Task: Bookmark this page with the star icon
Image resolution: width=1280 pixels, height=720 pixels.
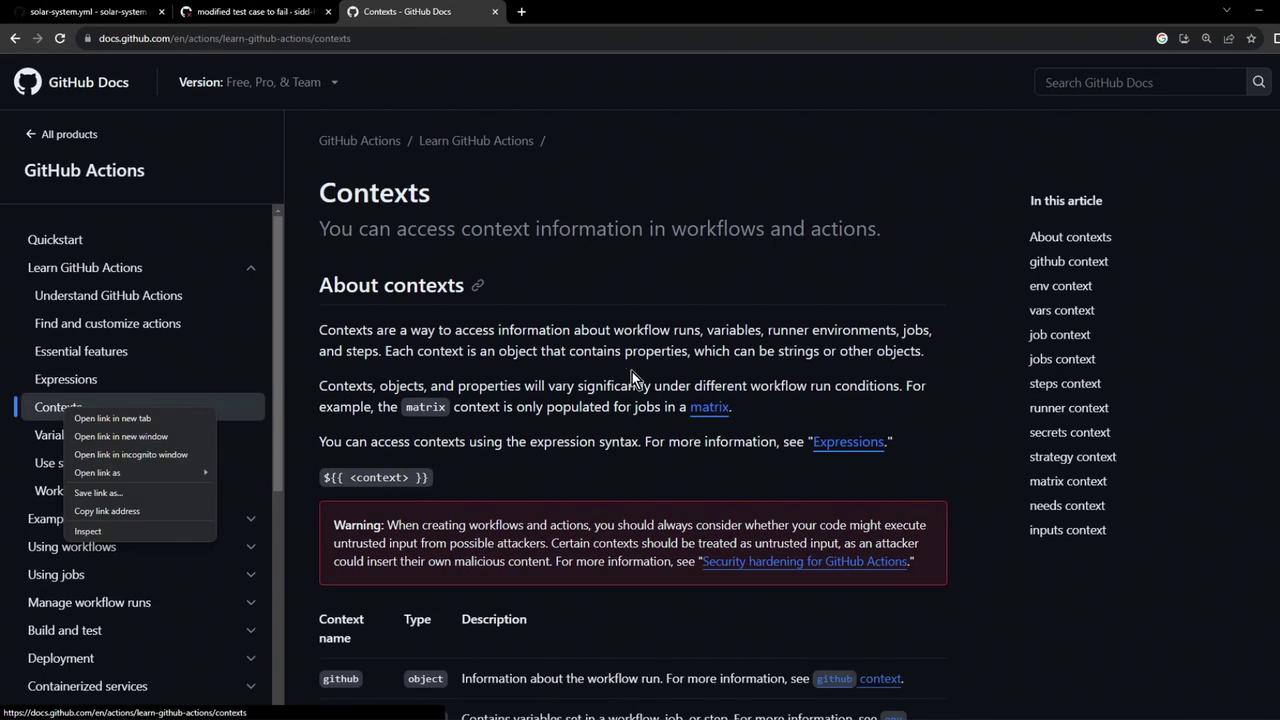Action: click(1251, 38)
